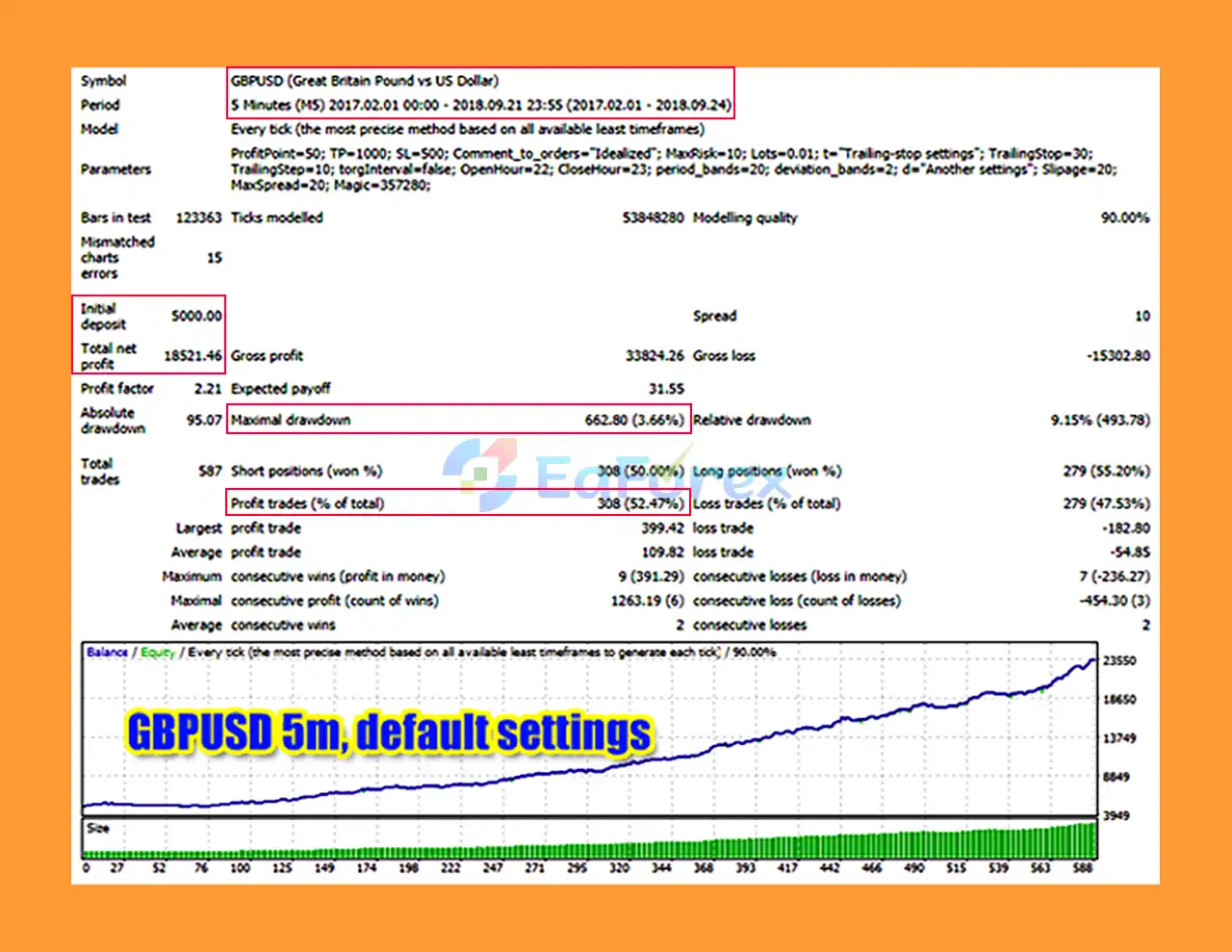This screenshot has height=952, width=1232.
Task: Click the Profit trades percentage highlighted row
Action: pyautogui.click(x=458, y=503)
